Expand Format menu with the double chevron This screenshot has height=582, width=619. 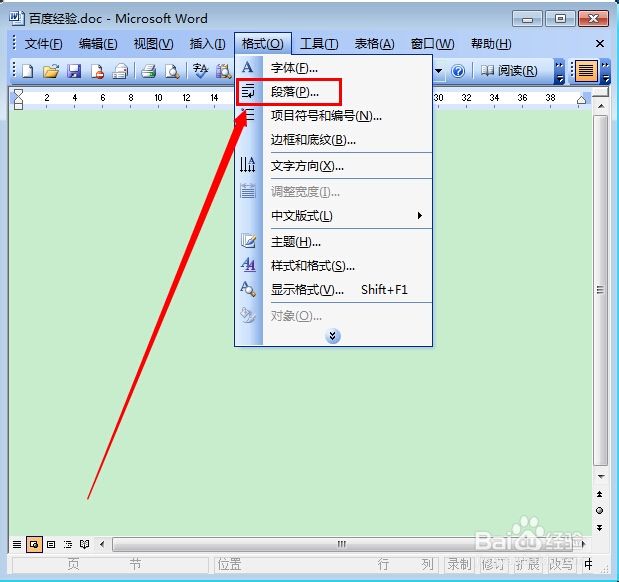(333, 336)
